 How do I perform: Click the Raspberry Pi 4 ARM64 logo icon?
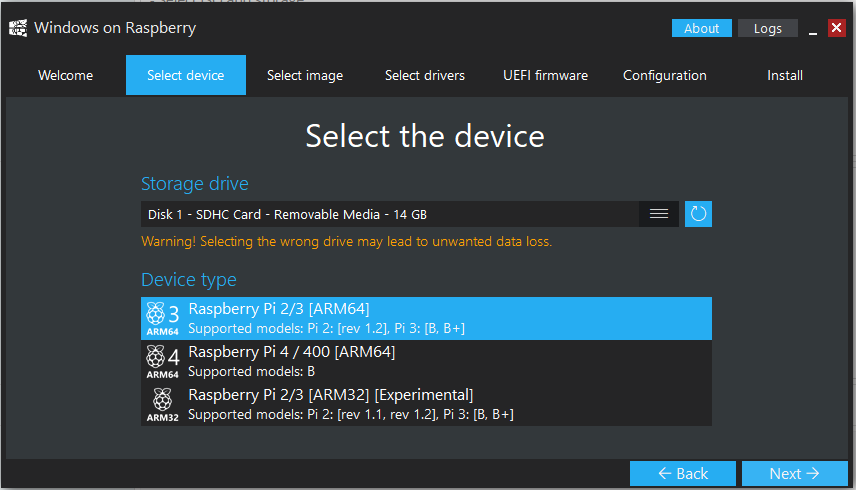[162, 361]
